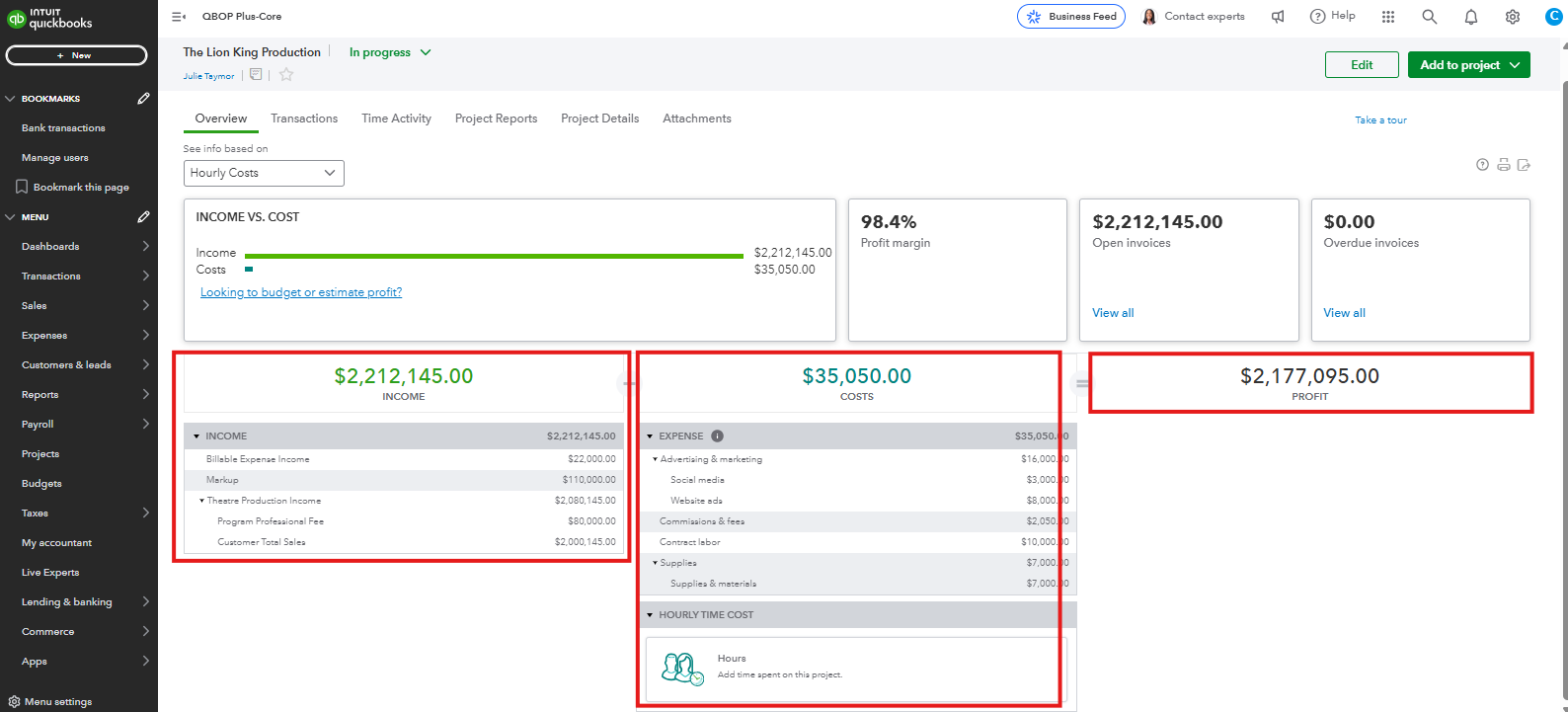Open the notifications bell
This screenshot has height=712, width=1568.
pyautogui.click(x=1470, y=17)
